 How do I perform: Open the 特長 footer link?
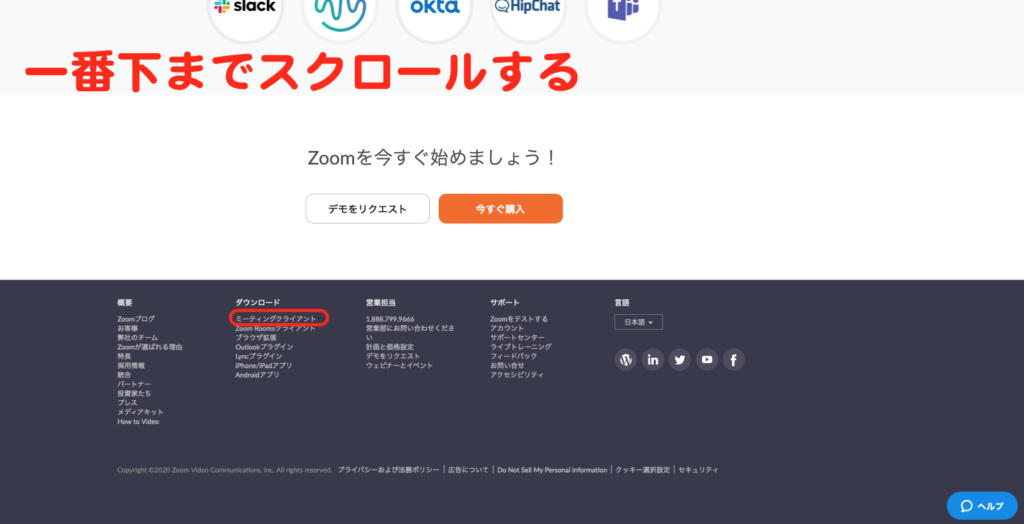(x=124, y=356)
